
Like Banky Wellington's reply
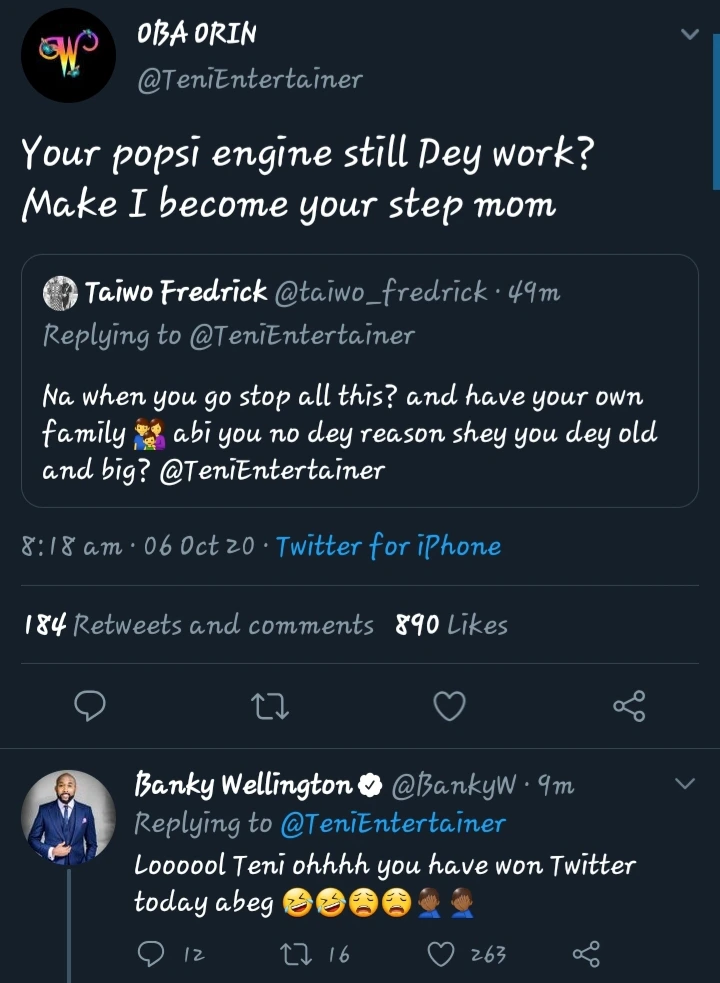[441, 955]
